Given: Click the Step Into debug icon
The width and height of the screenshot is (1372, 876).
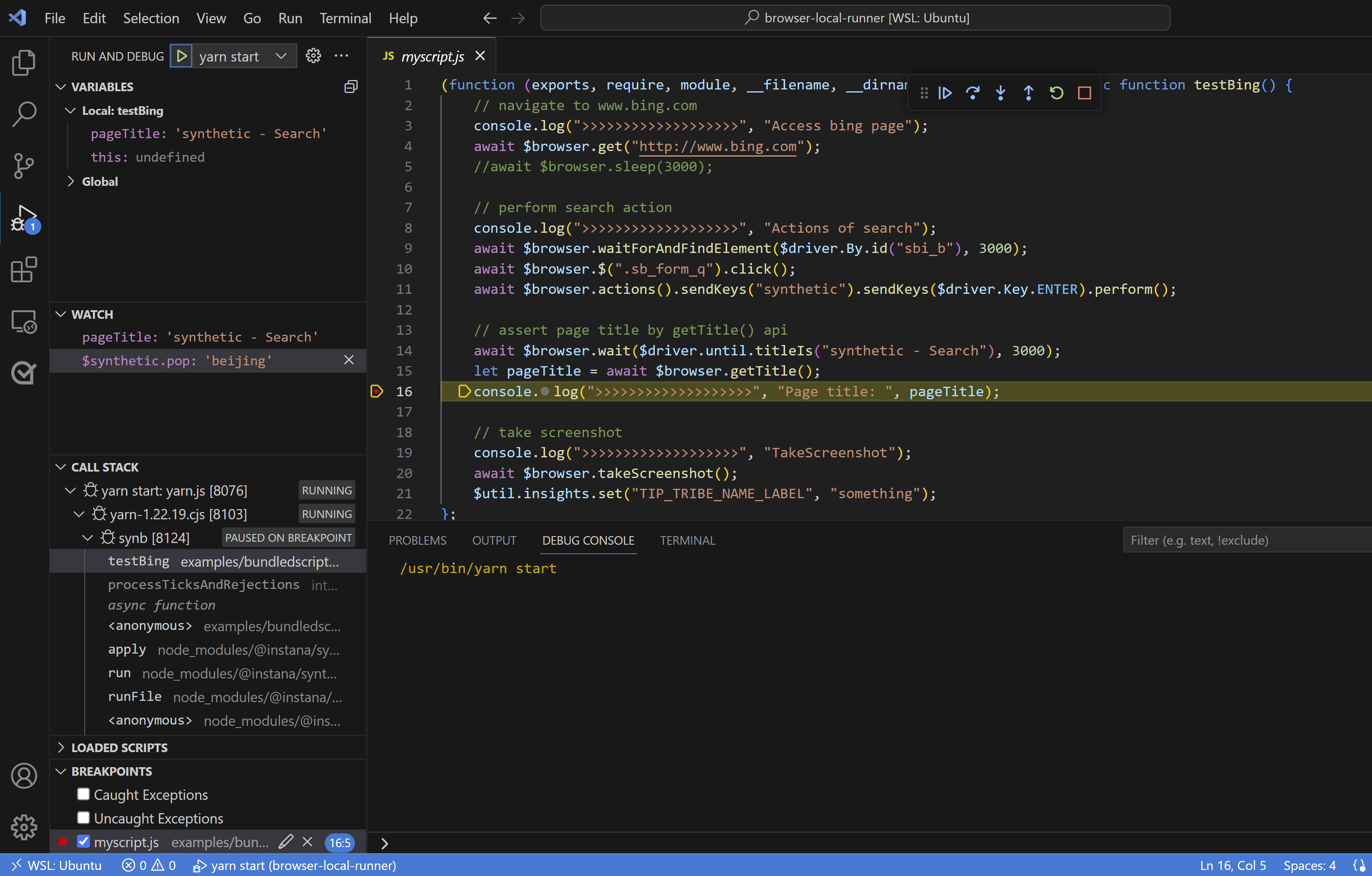Looking at the screenshot, I should (1001, 93).
